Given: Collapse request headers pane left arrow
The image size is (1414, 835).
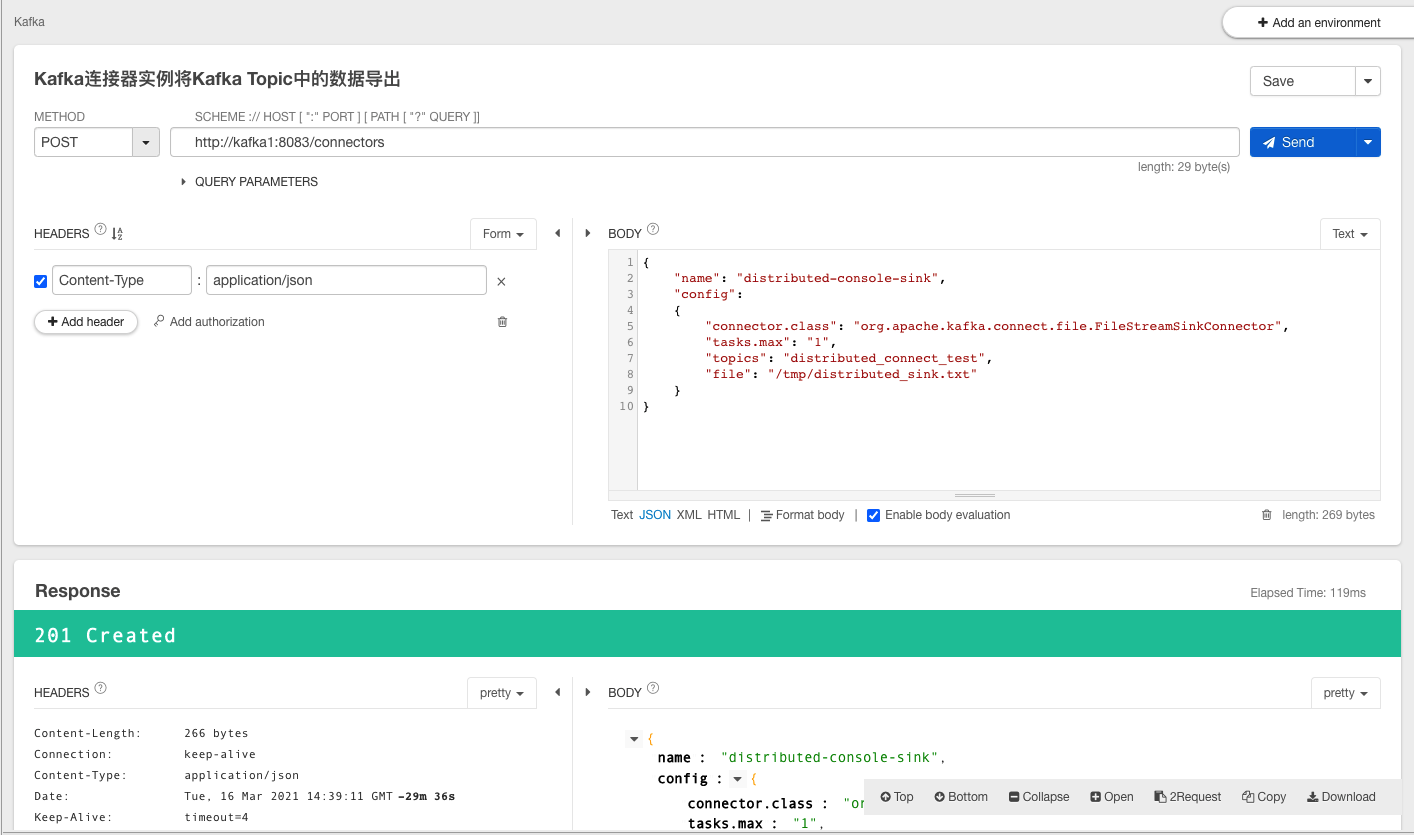Looking at the screenshot, I should (x=557, y=234).
